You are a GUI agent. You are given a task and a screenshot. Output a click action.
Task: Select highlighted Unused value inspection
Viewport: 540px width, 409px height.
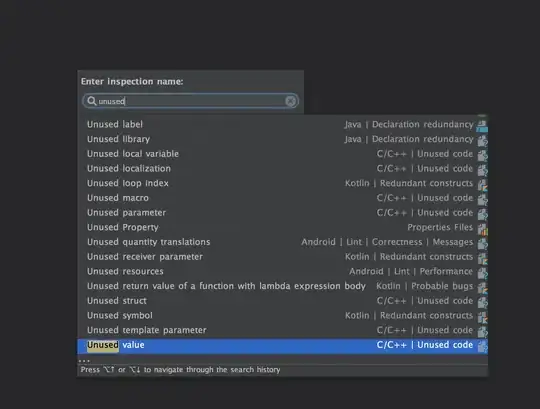point(282,345)
